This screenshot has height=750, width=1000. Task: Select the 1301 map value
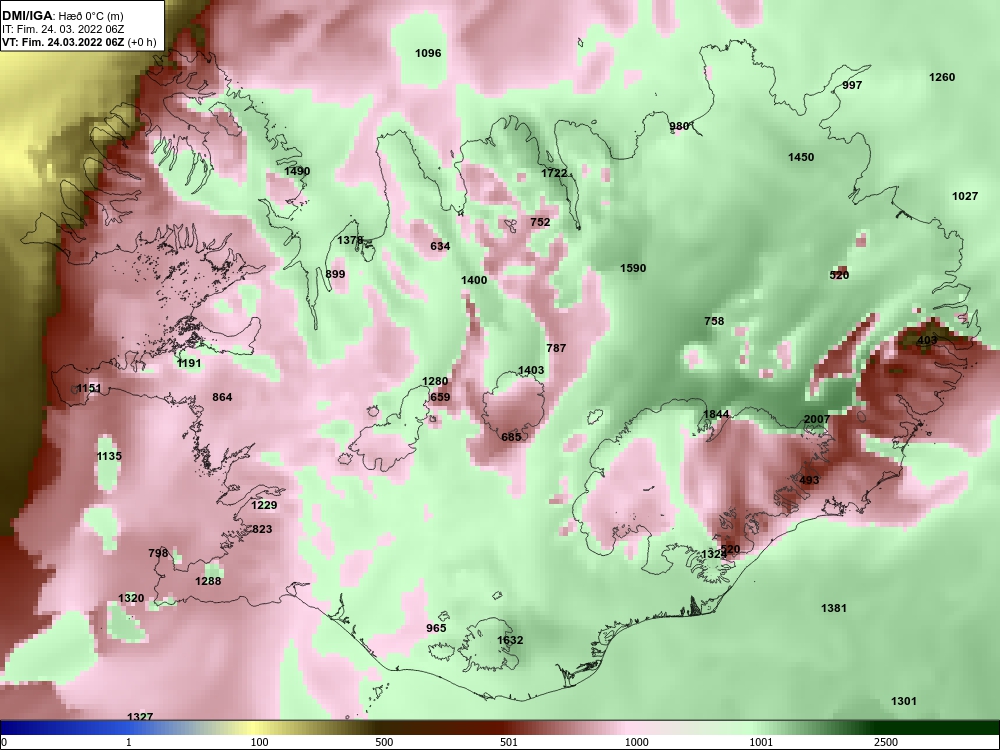point(904,701)
